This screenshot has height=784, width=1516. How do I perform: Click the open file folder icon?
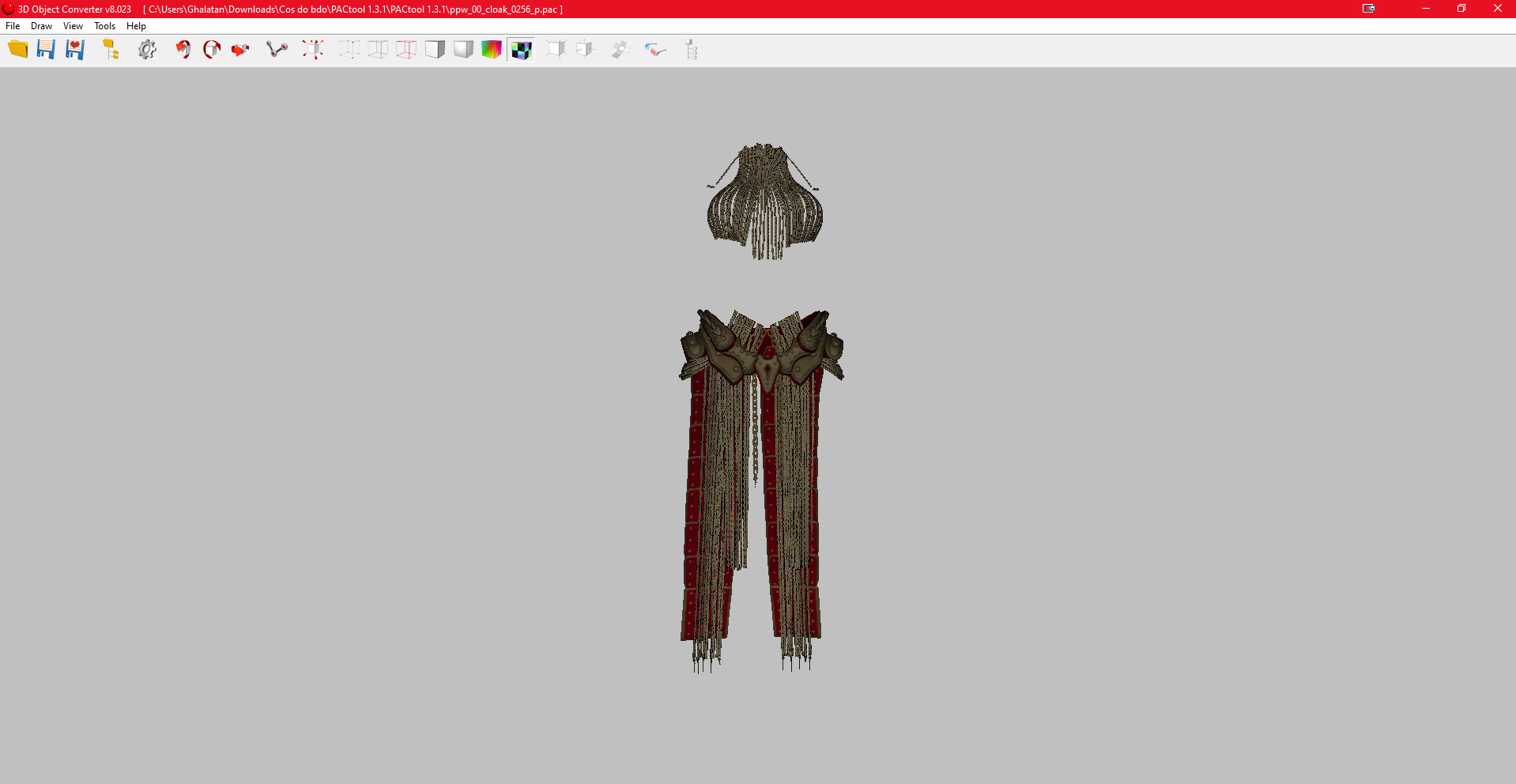17,50
